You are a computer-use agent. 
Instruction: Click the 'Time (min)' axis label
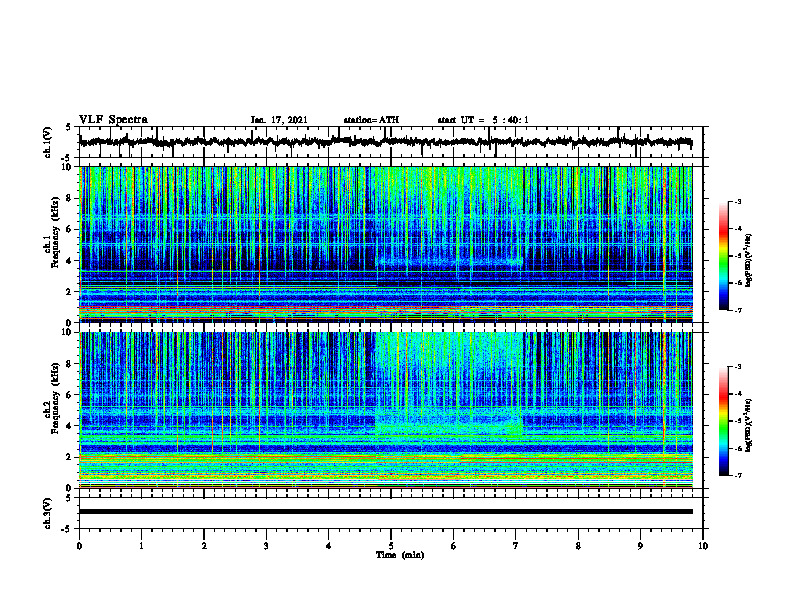pyautogui.click(x=400, y=555)
